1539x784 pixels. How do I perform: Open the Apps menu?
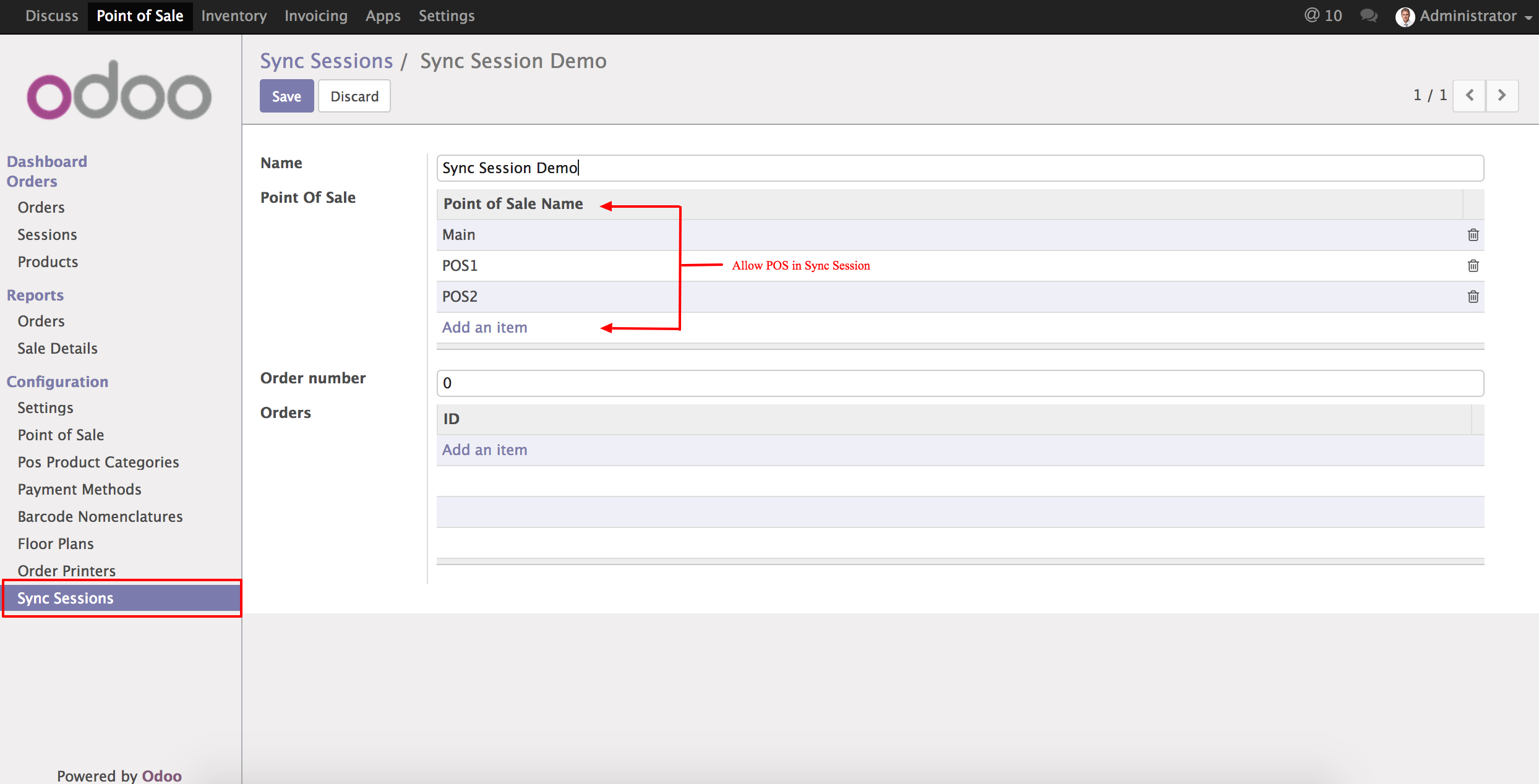(x=382, y=15)
